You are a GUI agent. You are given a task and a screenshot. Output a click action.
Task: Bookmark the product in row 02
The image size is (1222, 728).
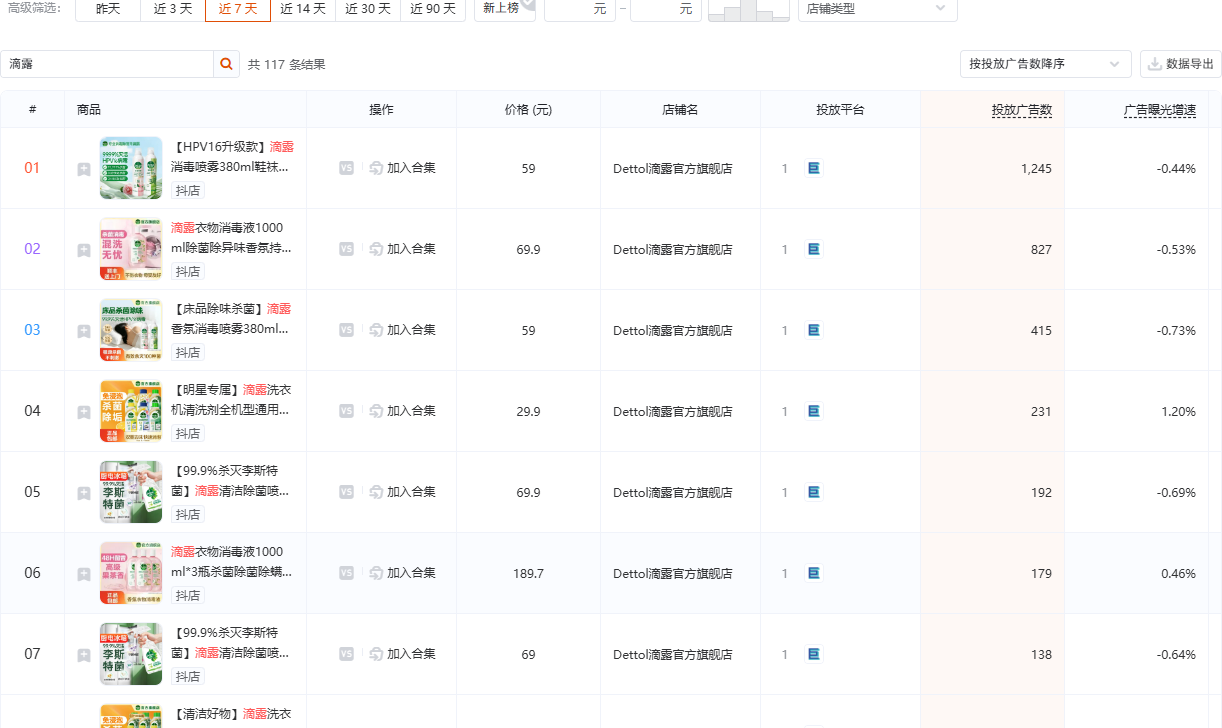84,250
